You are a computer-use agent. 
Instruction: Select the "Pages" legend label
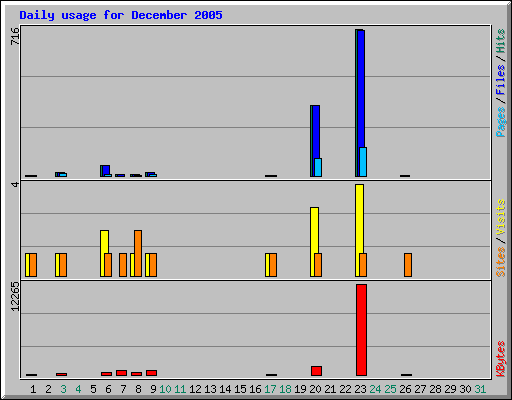point(501,122)
